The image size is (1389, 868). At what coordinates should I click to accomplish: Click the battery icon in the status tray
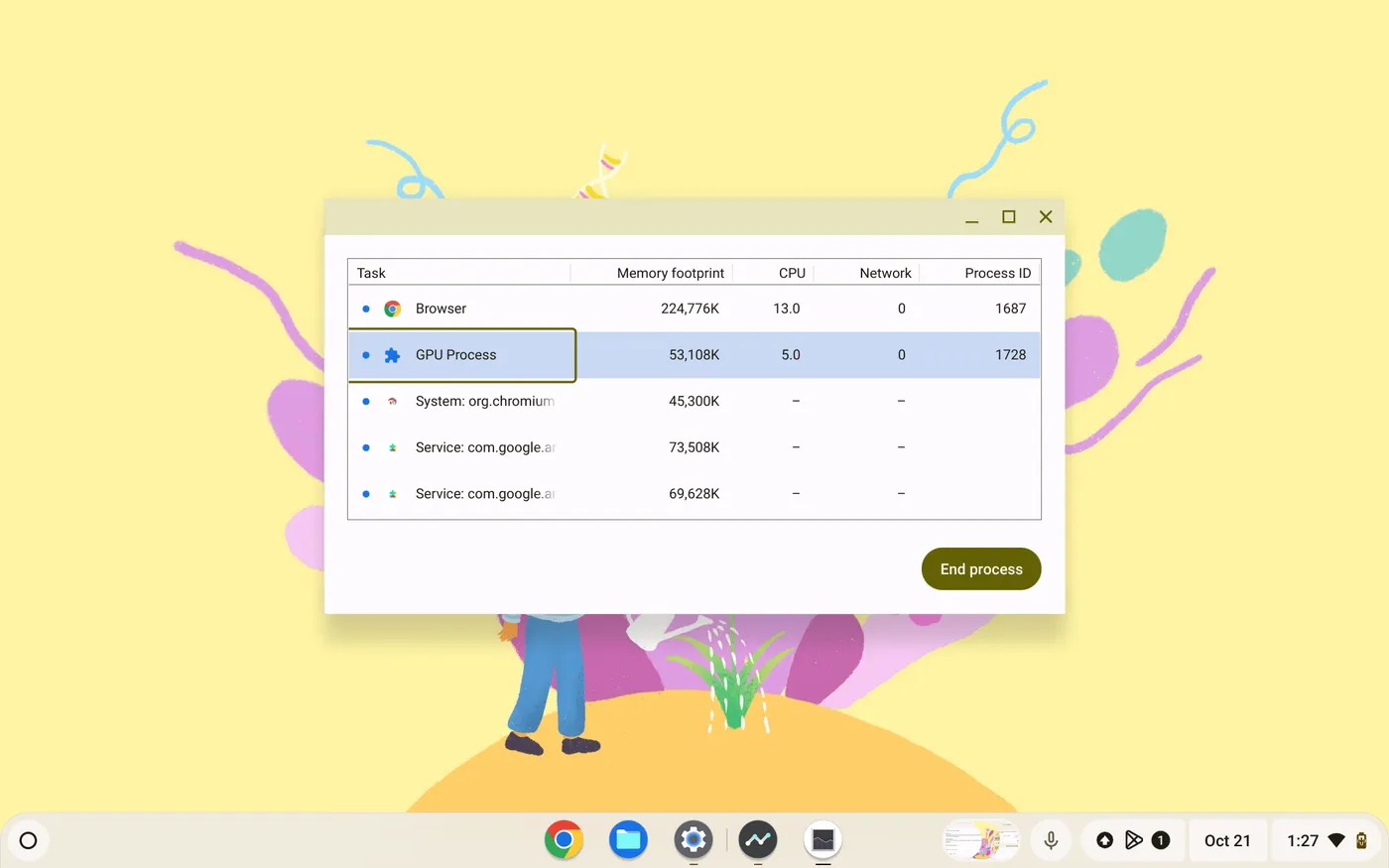coord(1362,840)
